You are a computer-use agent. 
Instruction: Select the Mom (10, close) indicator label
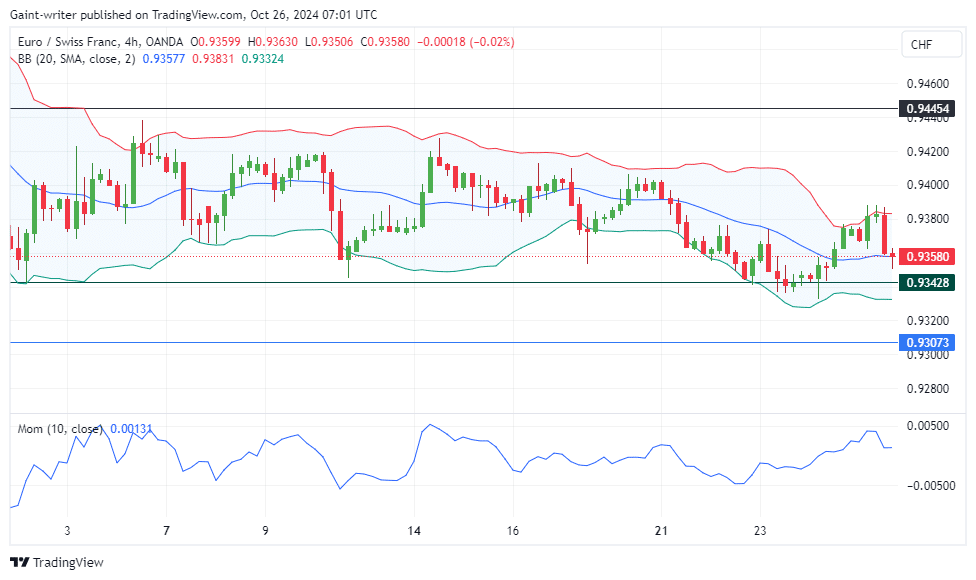[60, 429]
